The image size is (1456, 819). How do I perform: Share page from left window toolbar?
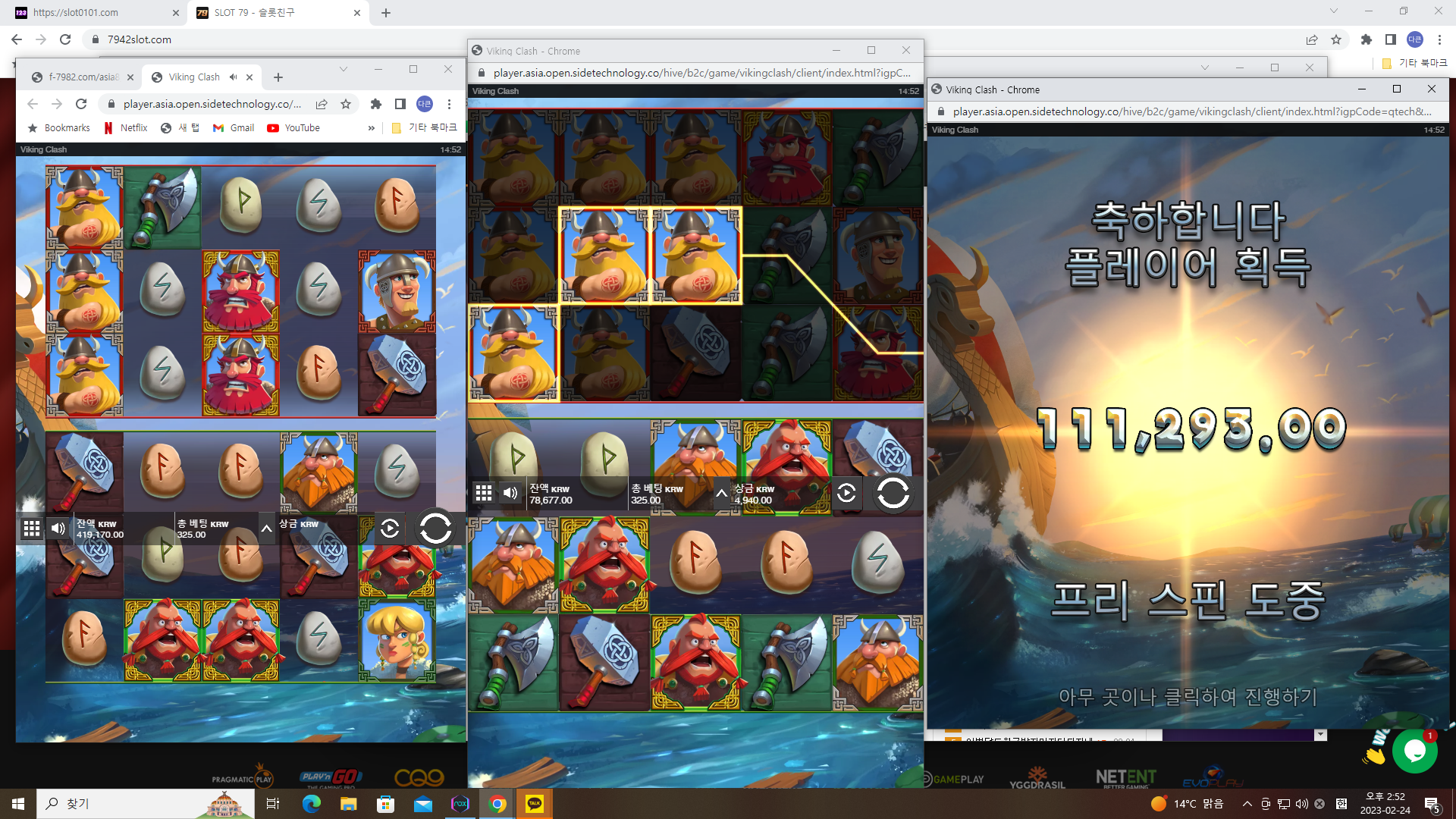click(322, 104)
